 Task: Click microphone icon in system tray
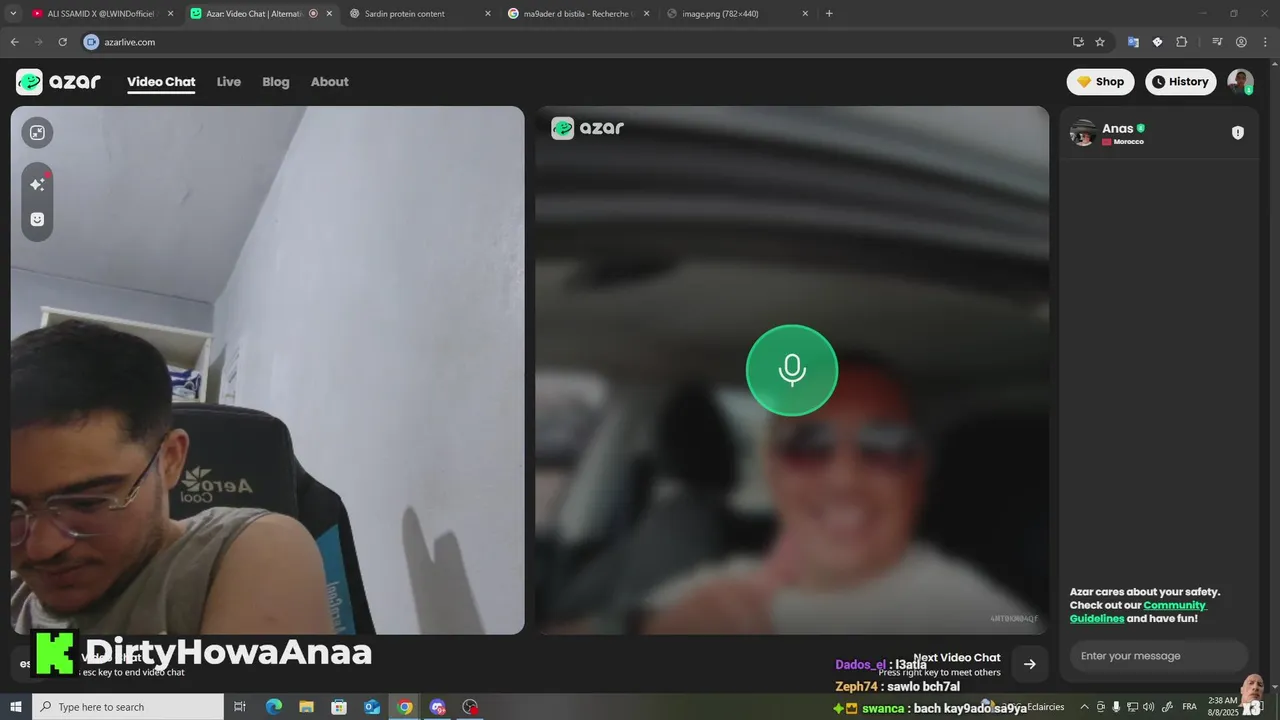click(x=1116, y=707)
